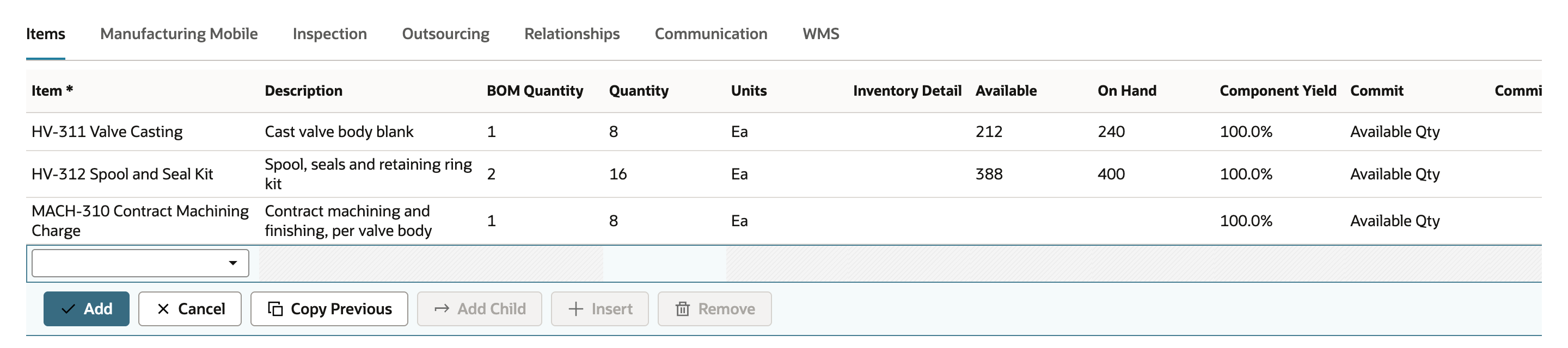The width and height of the screenshot is (1568, 348).
Task: Click the Description column header
Action: point(304,91)
